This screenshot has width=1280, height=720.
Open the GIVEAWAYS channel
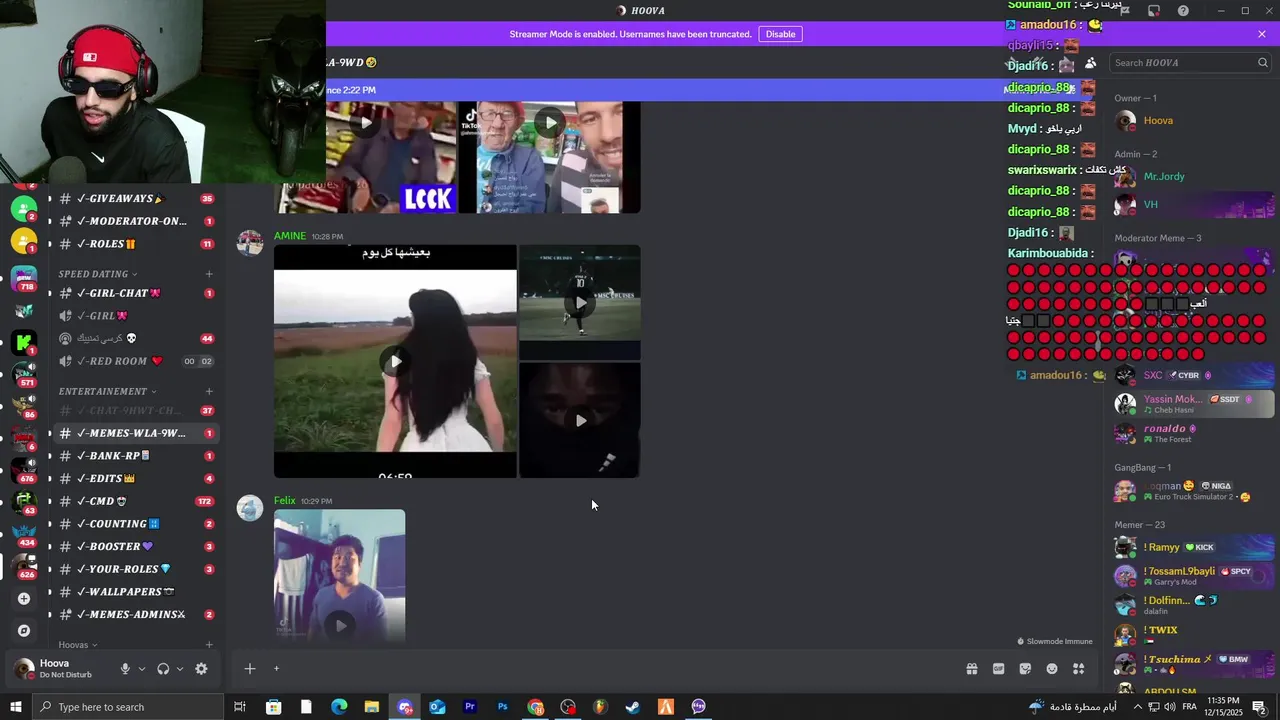tap(136, 199)
